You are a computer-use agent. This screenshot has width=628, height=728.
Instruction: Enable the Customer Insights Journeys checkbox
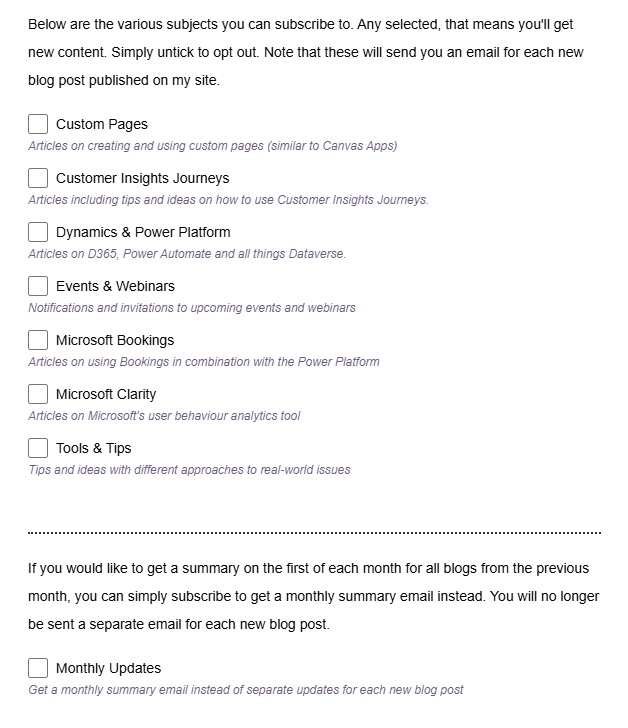(38, 178)
